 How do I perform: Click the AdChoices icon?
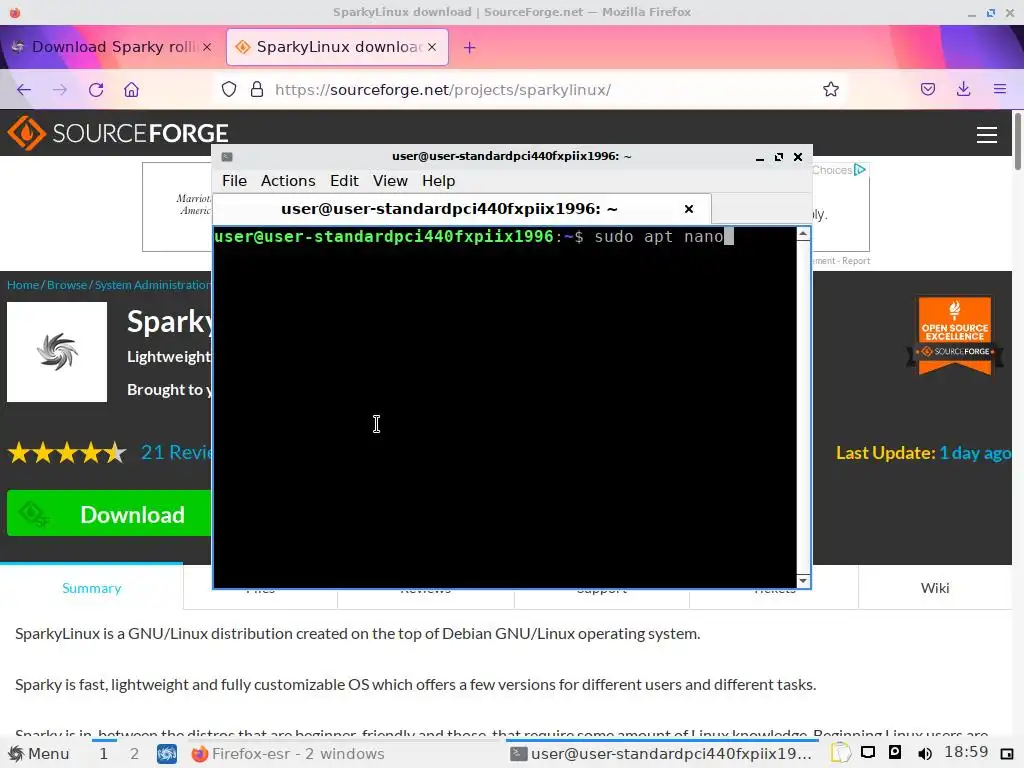coord(860,170)
